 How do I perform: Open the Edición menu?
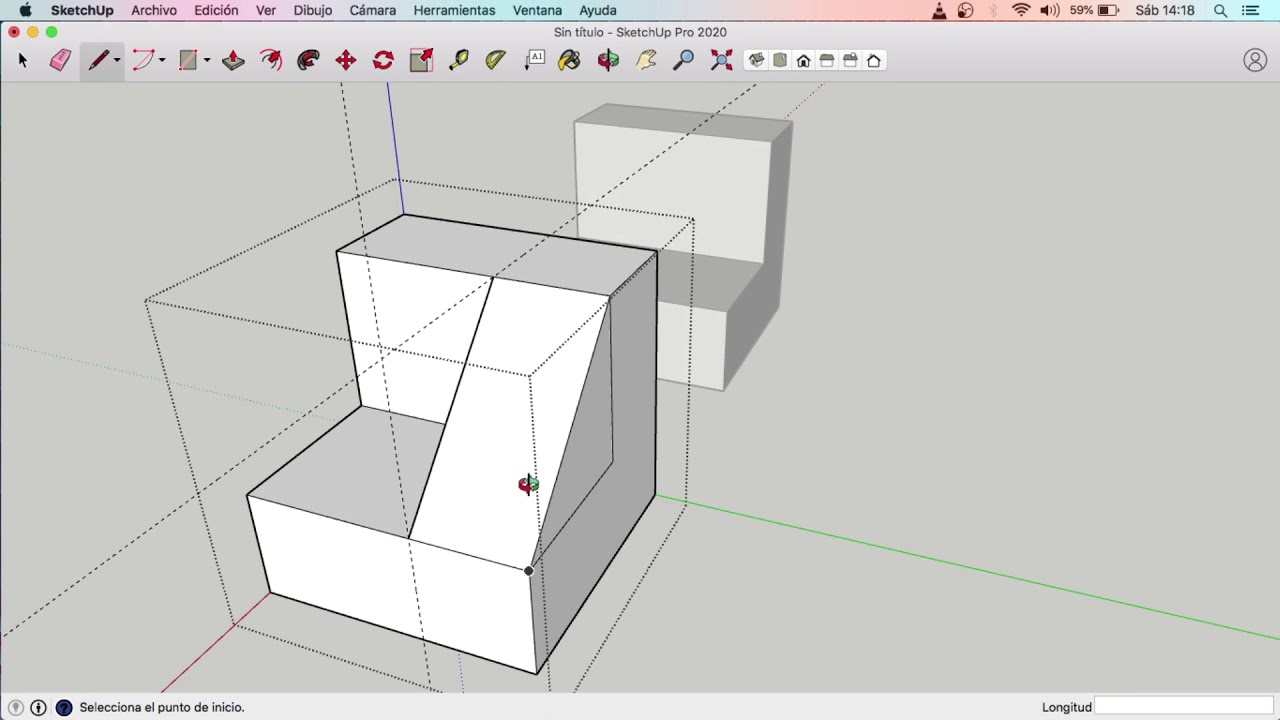click(216, 10)
